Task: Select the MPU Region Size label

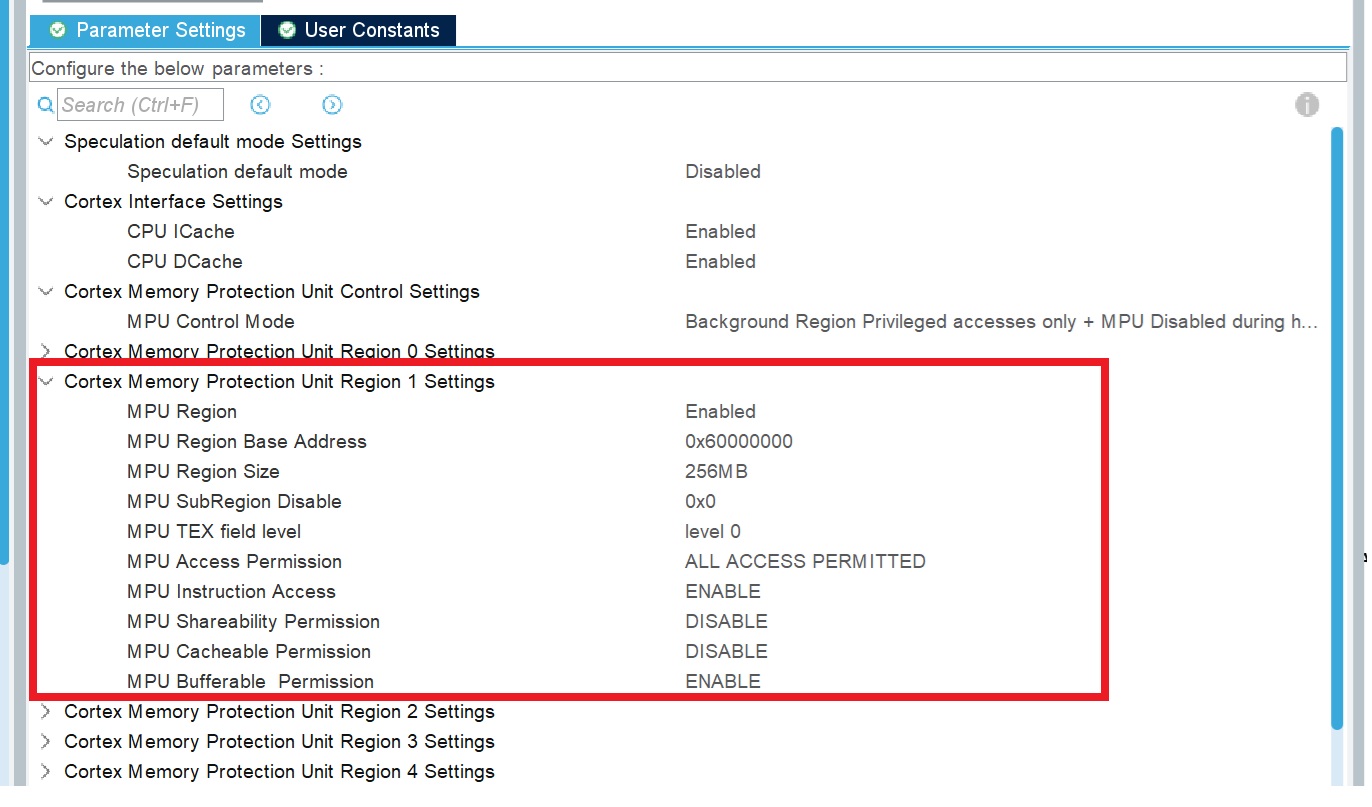Action: (203, 471)
